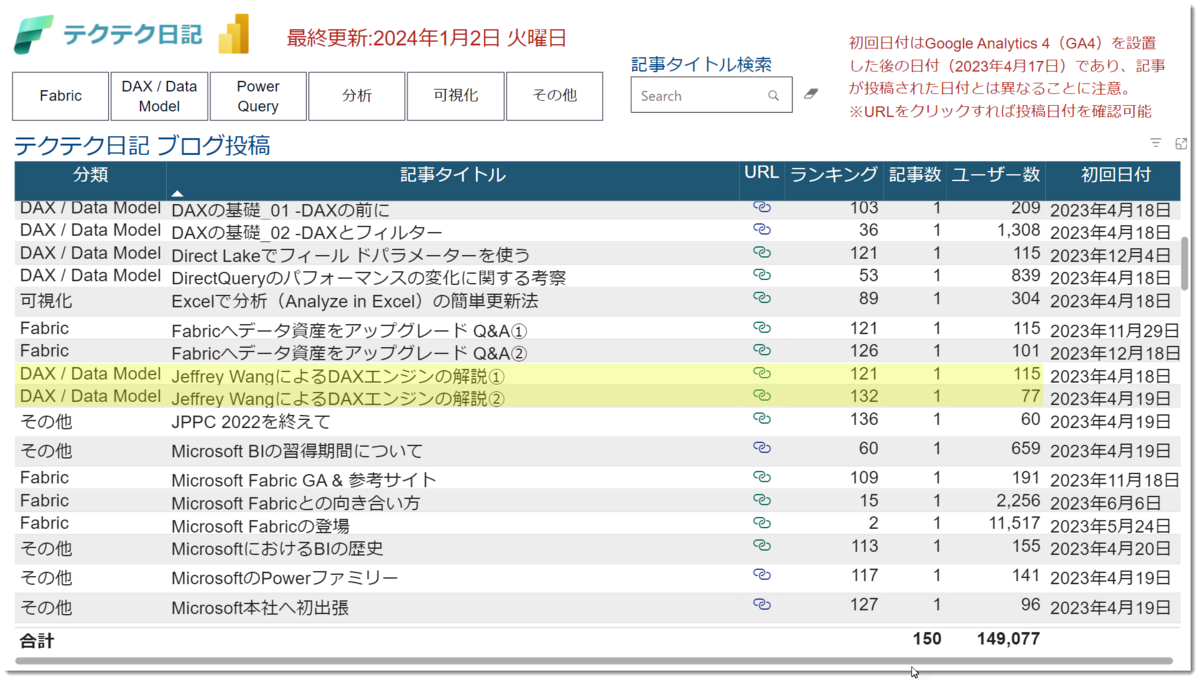Screen dimensions: 1200x680
Task: Open the URL link for JPPC 2022を終えて
Action: (762, 419)
